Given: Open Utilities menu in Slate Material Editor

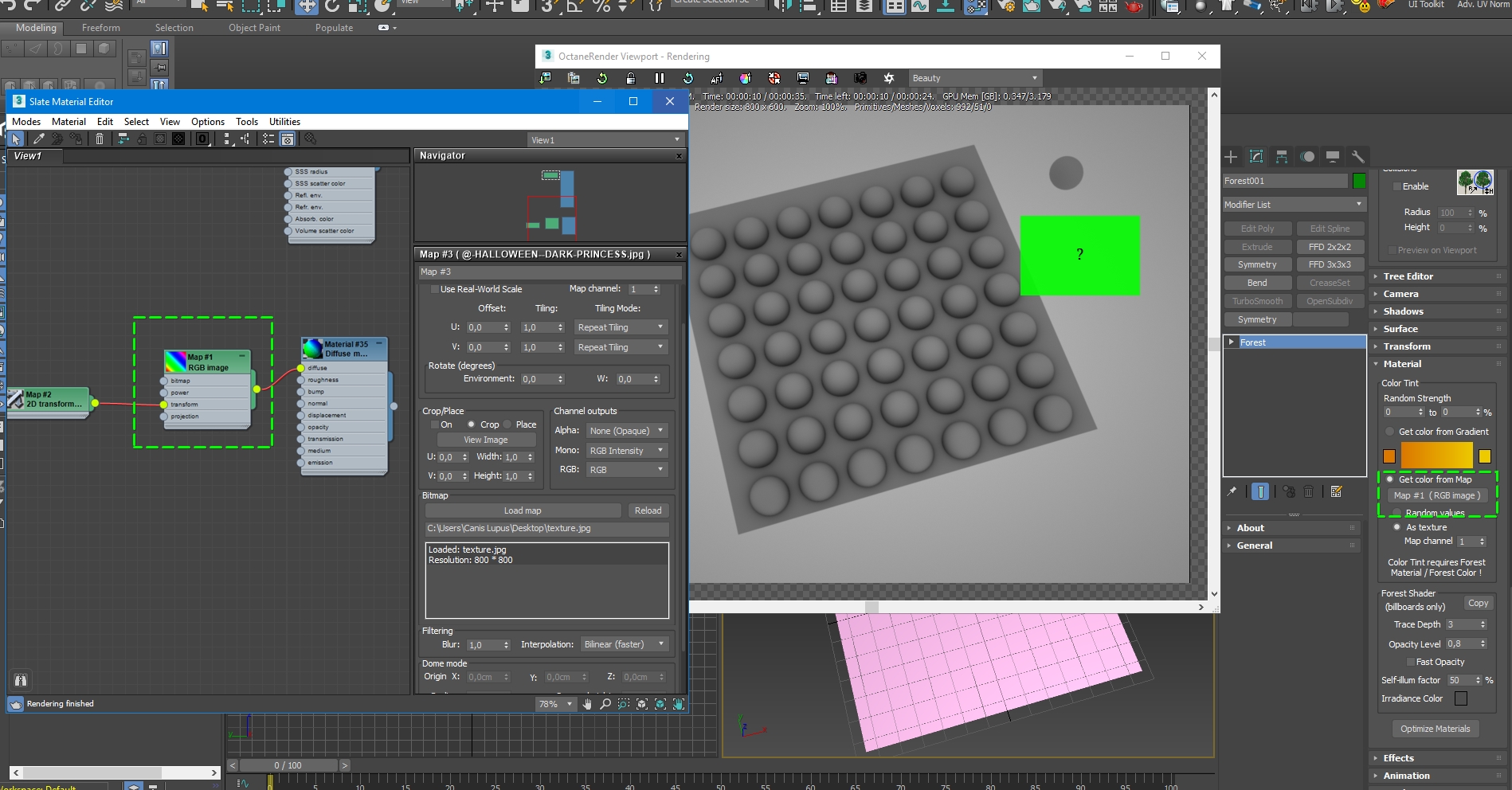Looking at the screenshot, I should click(x=284, y=122).
